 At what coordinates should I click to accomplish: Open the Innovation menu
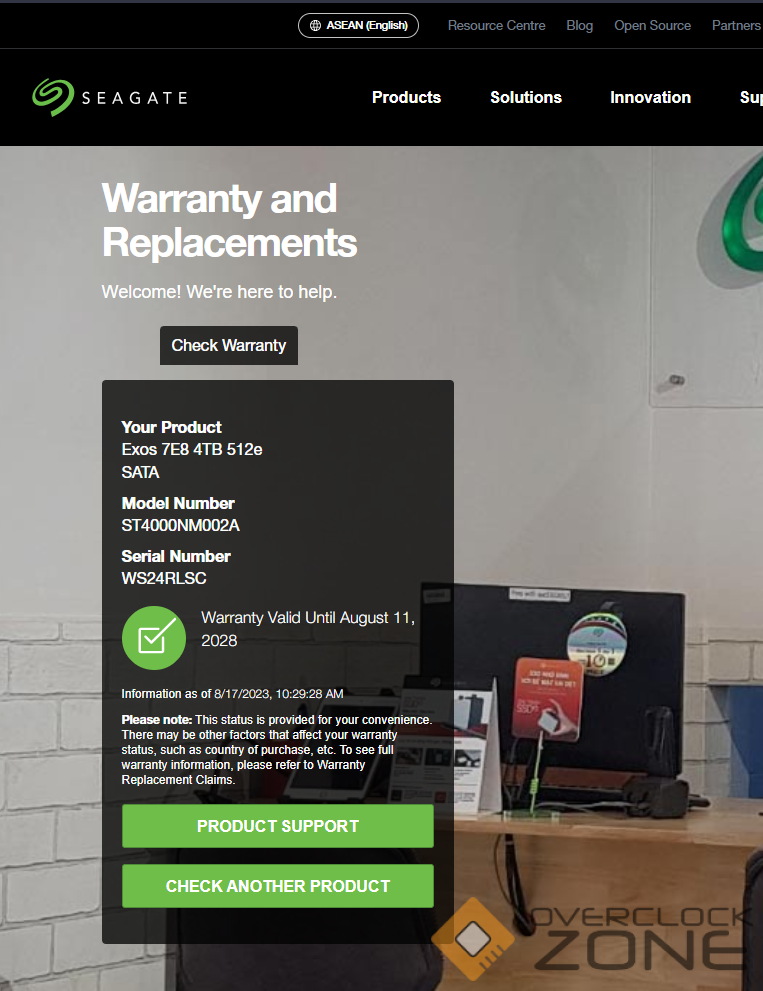point(650,97)
